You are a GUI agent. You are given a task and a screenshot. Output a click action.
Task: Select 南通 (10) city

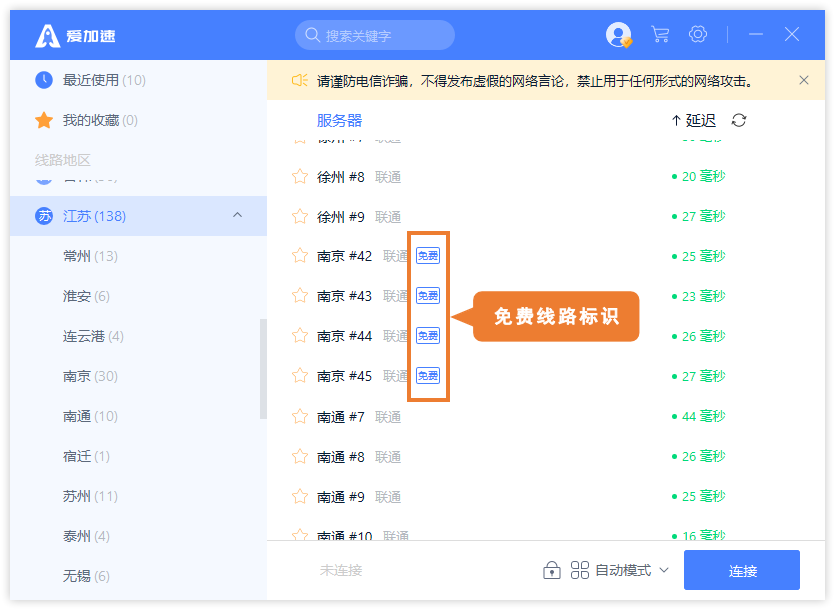[138, 416]
